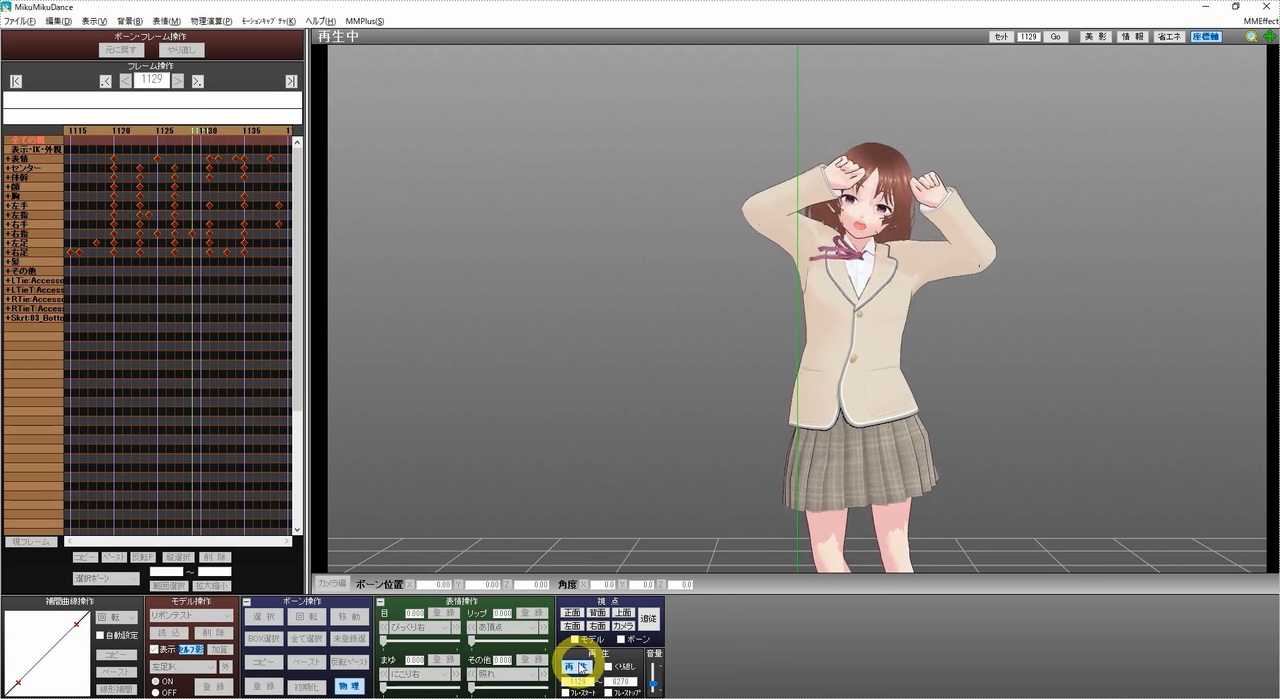Image resolution: width=1280 pixels, height=699 pixels.
Task: Open the 回転 dropdown in 補間曲線操作
Action: click(x=117, y=618)
